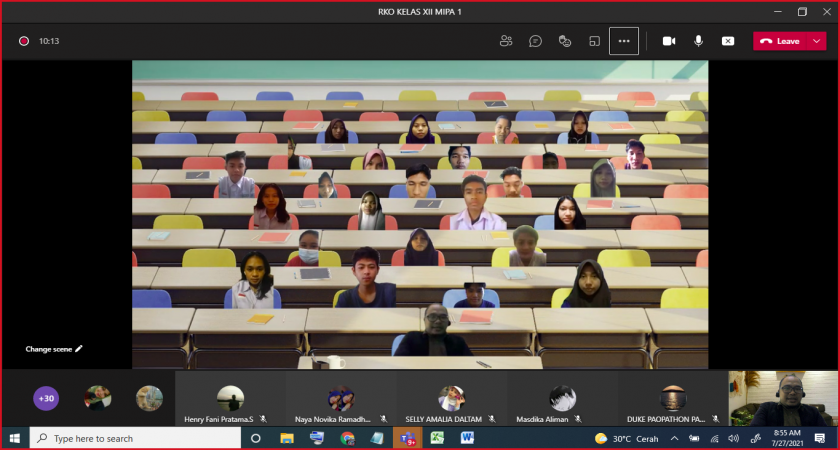Click the Windows search box
The height and width of the screenshot is (450, 840).
point(130,438)
